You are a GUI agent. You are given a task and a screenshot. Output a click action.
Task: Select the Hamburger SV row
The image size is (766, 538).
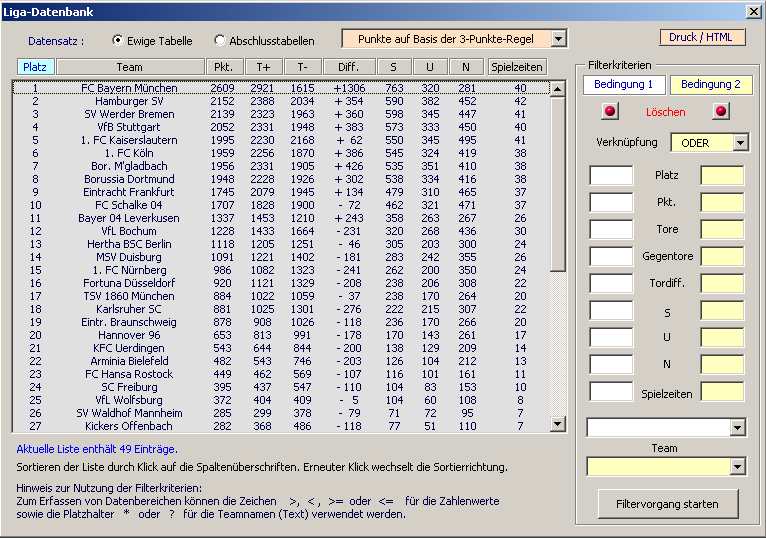281,101
